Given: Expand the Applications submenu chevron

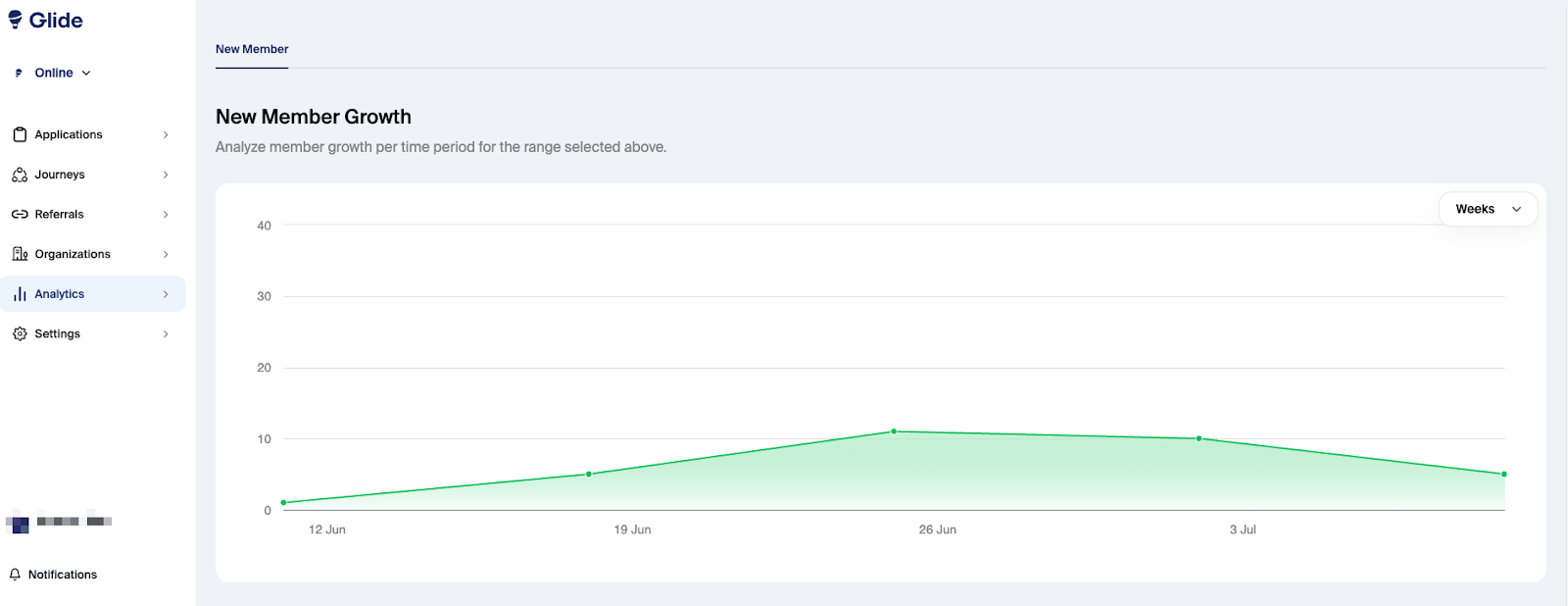Looking at the screenshot, I should click(x=166, y=135).
